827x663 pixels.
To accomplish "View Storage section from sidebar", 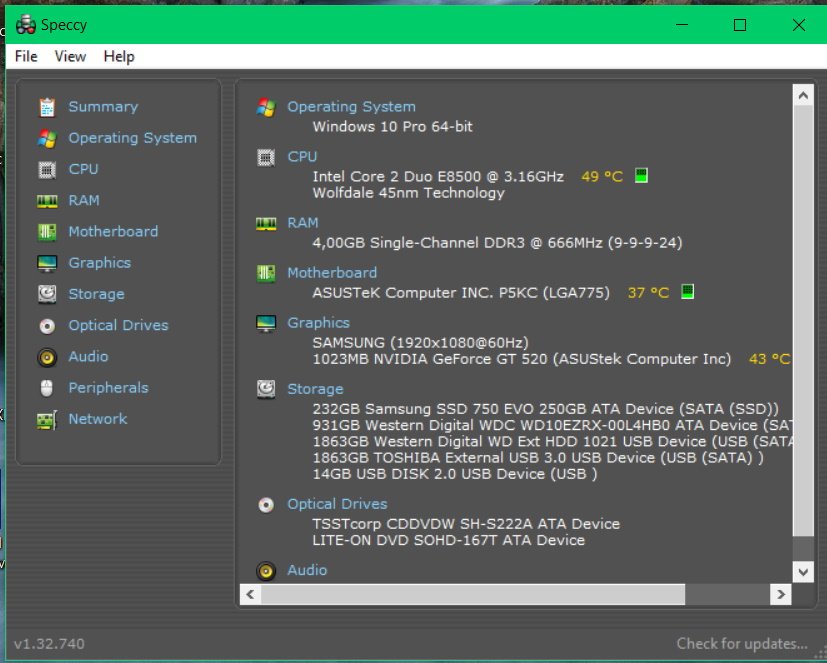I will point(96,294).
